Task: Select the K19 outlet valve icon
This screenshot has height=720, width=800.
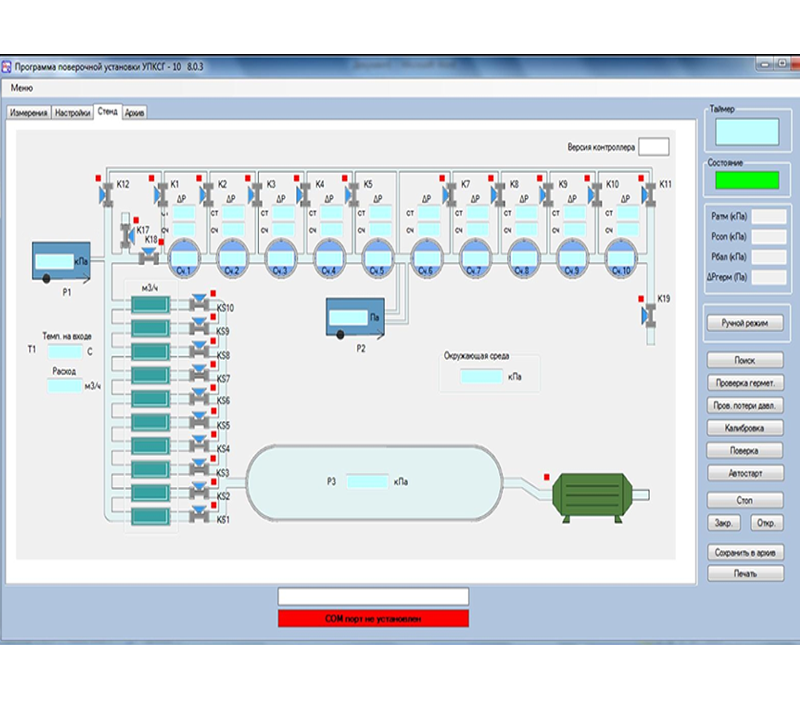Action: tap(649, 315)
